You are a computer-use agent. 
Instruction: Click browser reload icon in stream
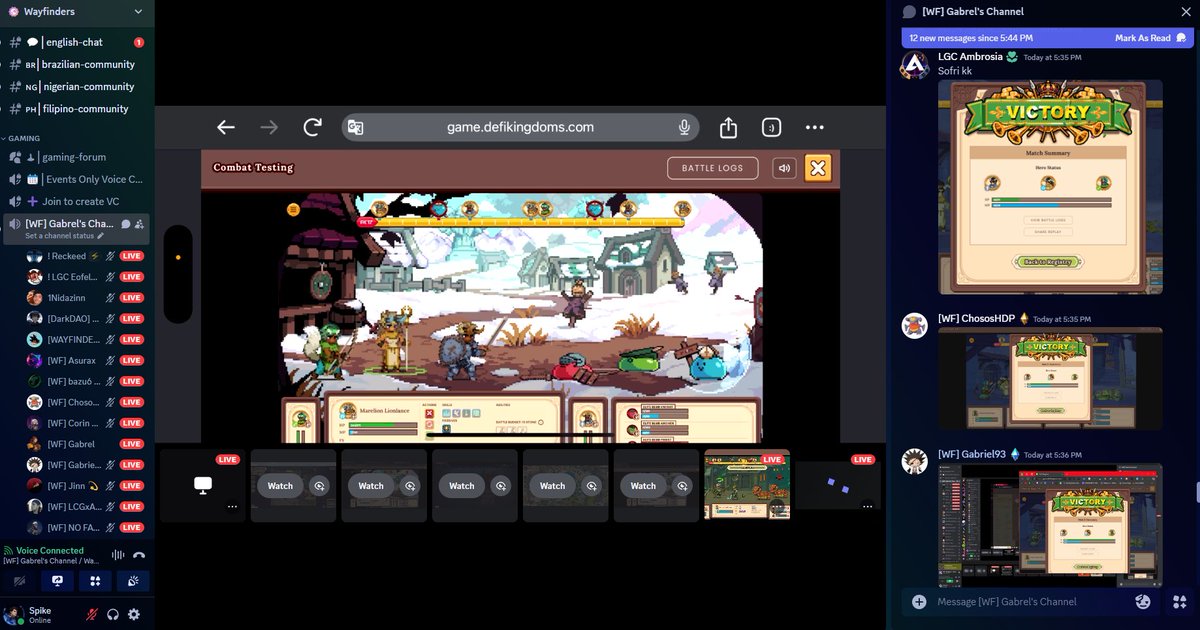coord(313,127)
